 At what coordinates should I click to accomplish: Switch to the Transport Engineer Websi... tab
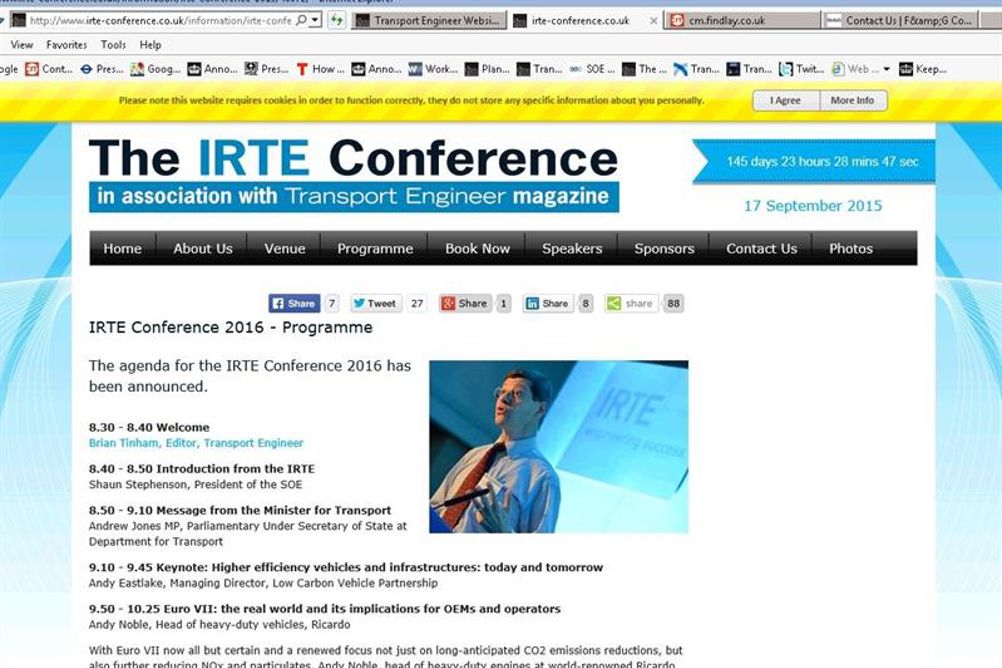pos(429,20)
